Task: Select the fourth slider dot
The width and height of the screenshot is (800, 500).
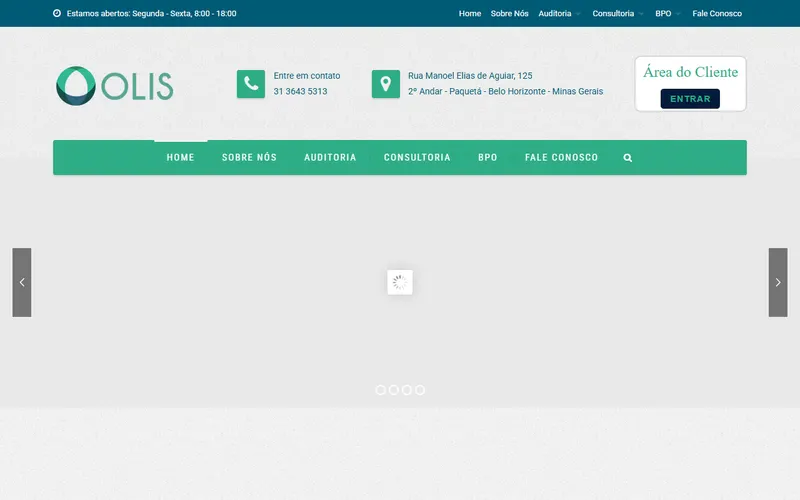Action: pos(420,390)
